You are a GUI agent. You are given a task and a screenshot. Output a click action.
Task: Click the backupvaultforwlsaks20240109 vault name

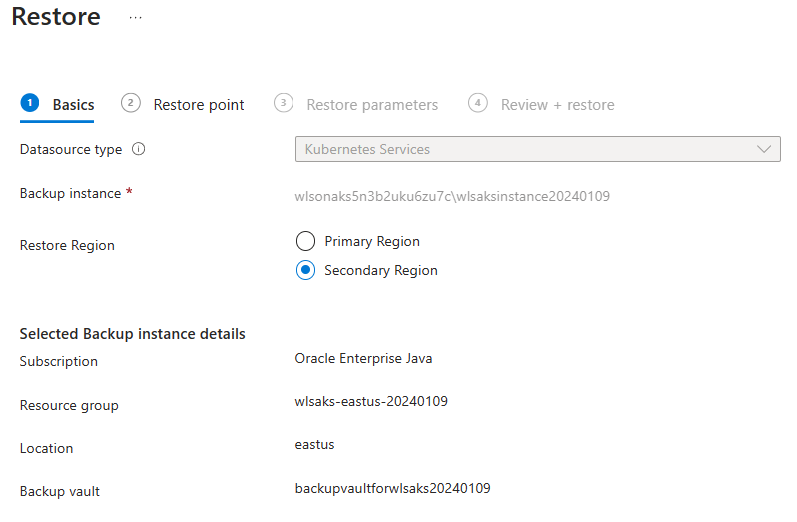pyautogui.click(x=392, y=488)
